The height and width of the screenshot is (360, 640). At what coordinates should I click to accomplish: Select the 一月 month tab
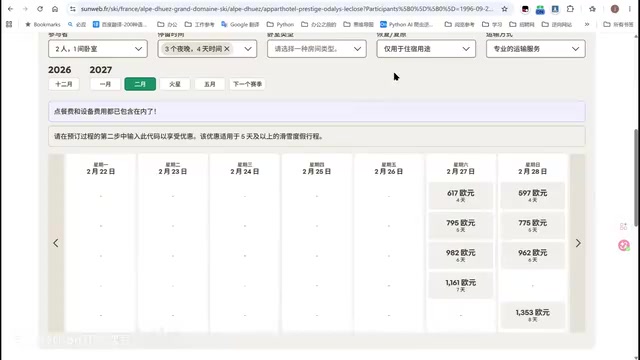[x=105, y=84]
